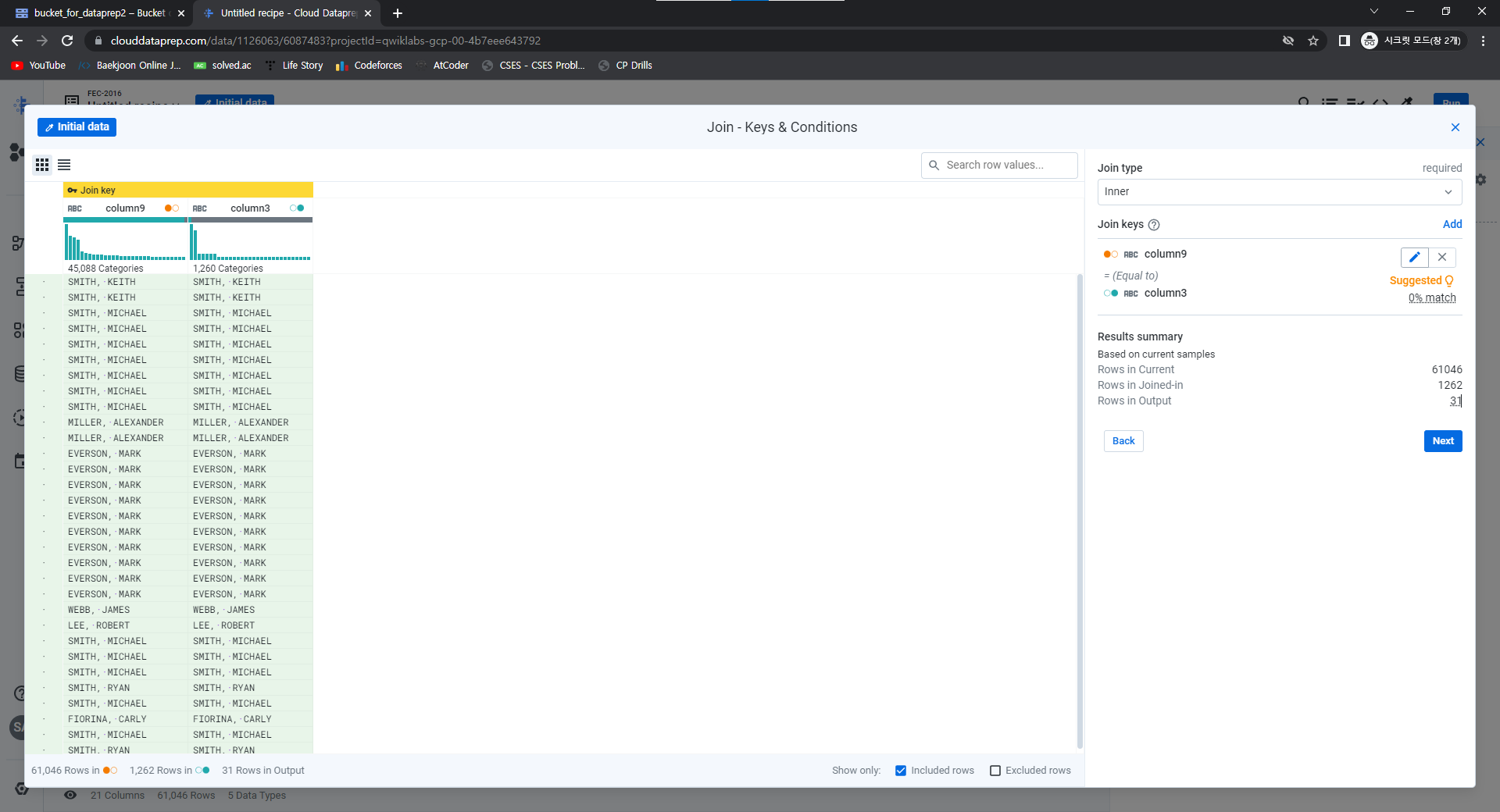This screenshot has width=1500, height=812.
Task: Click the column9 ABC type icon
Action: pos(75,208)
